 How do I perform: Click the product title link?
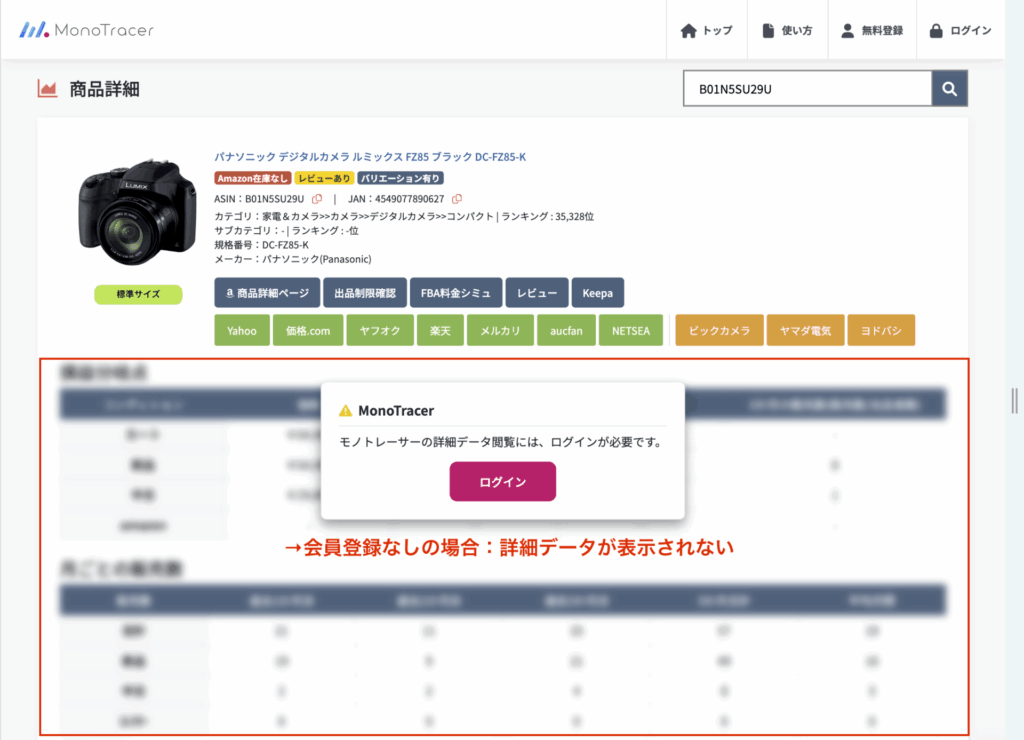click(370, 157)
